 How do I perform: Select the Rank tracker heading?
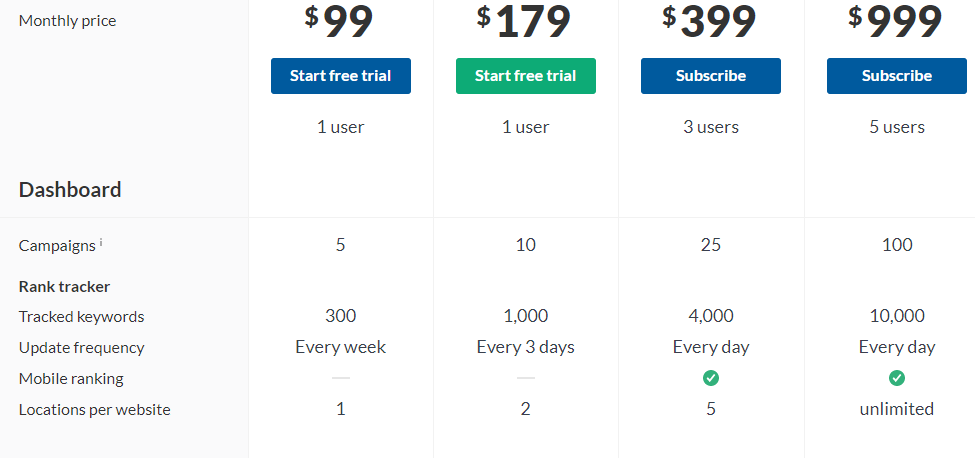point(64,286)
